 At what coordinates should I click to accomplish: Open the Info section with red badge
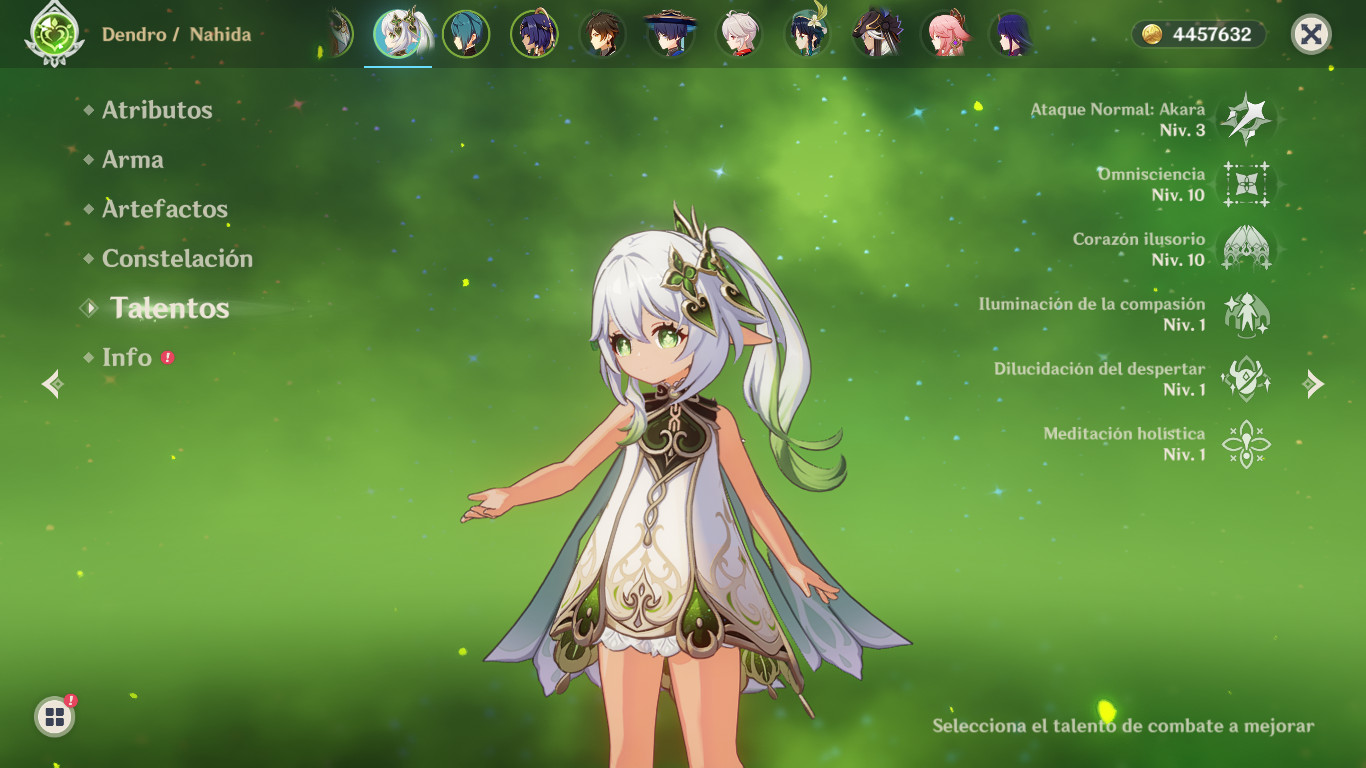click(x=127, y=357)
